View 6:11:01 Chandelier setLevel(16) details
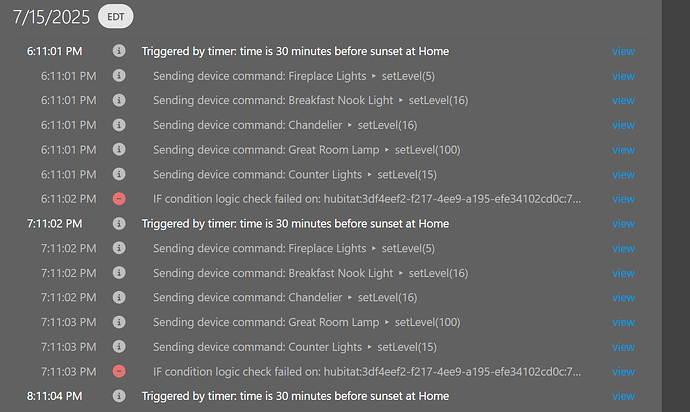Viewport: 690px width, 412px height. pyautogui.click(x=623, y=125)
